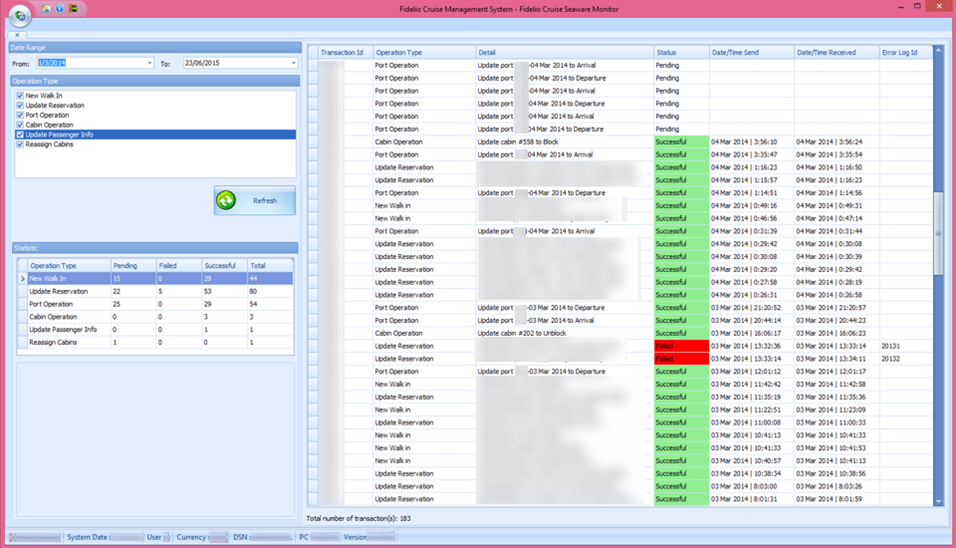Click the Statistic panel header
956x548 pixels.
coord(155,248)
